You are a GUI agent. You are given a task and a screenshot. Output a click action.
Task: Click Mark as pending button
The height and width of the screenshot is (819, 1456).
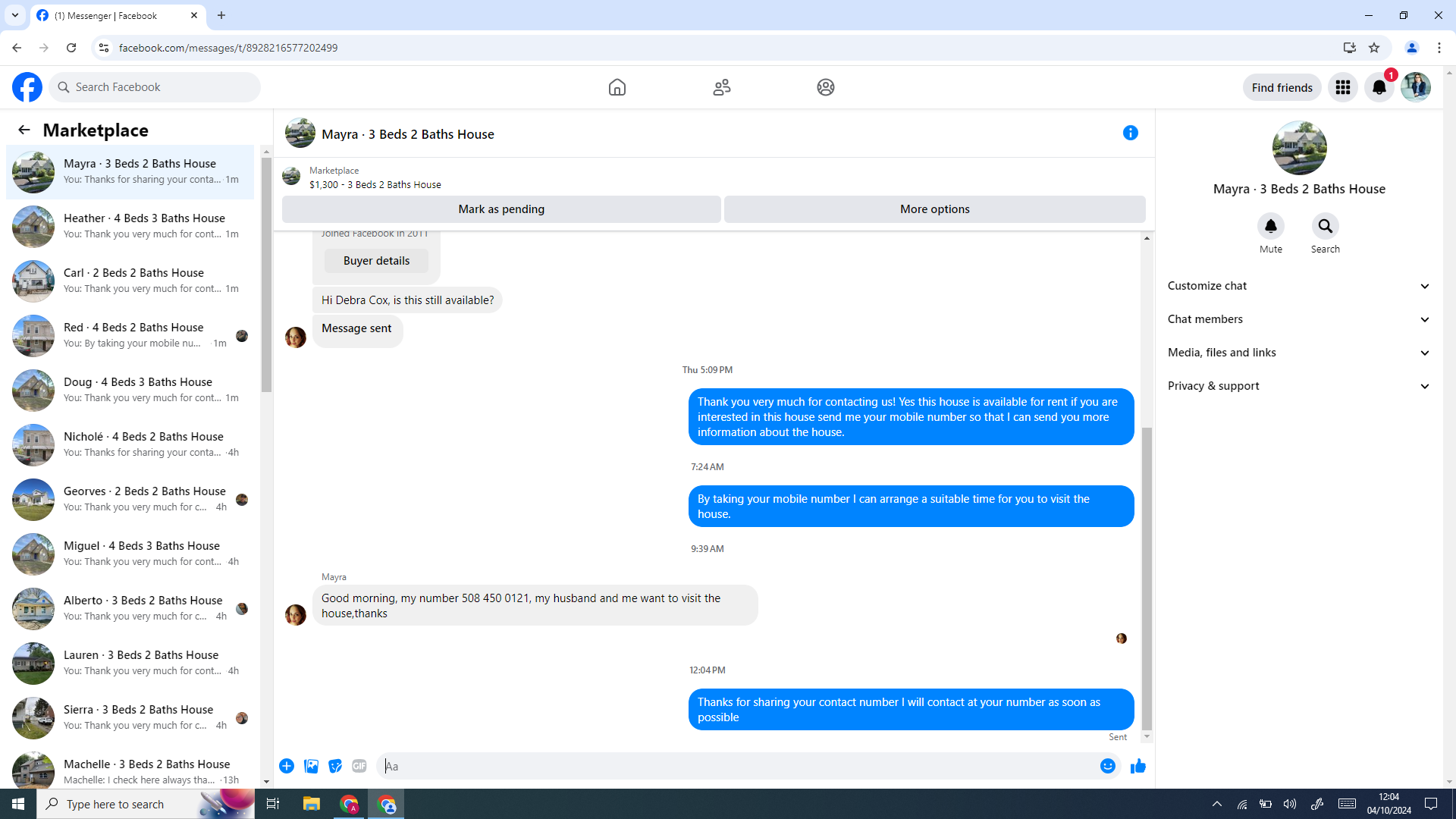501,209
